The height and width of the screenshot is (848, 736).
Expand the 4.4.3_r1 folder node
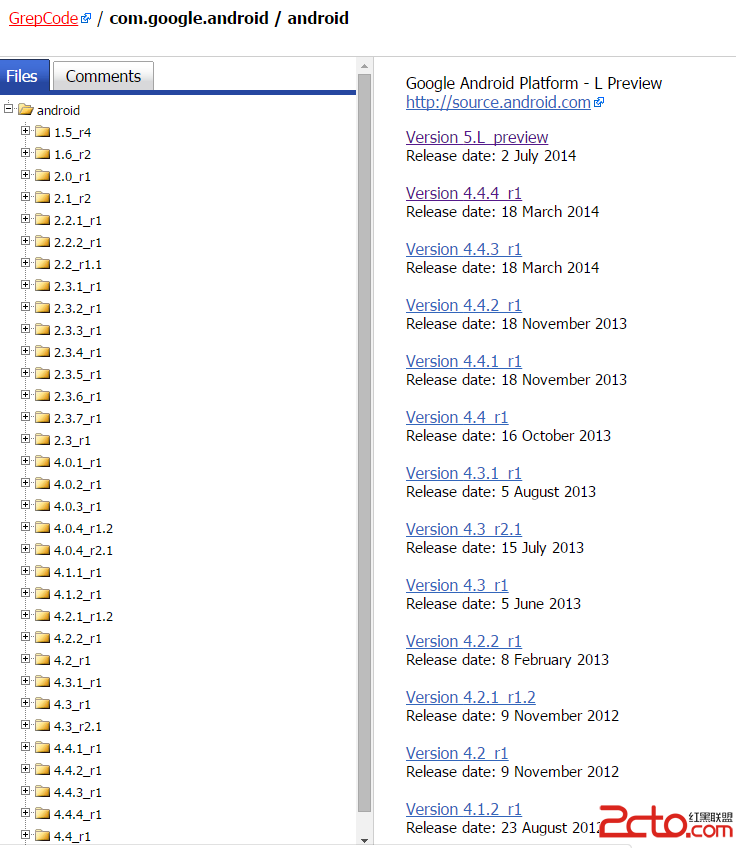(x=25, y=791)
